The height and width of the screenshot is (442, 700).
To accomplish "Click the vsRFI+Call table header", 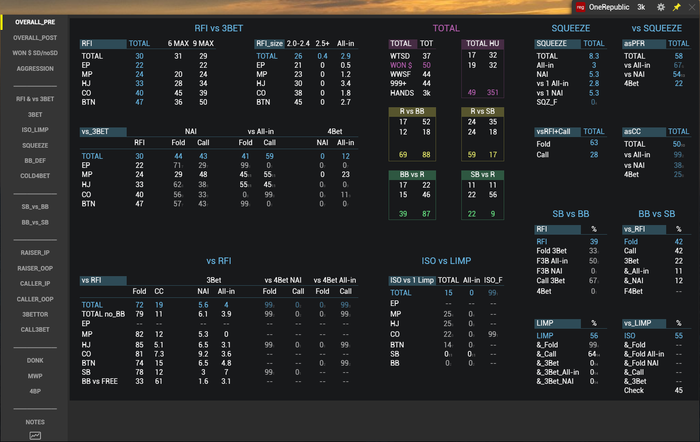I will (x=557, y=132).
